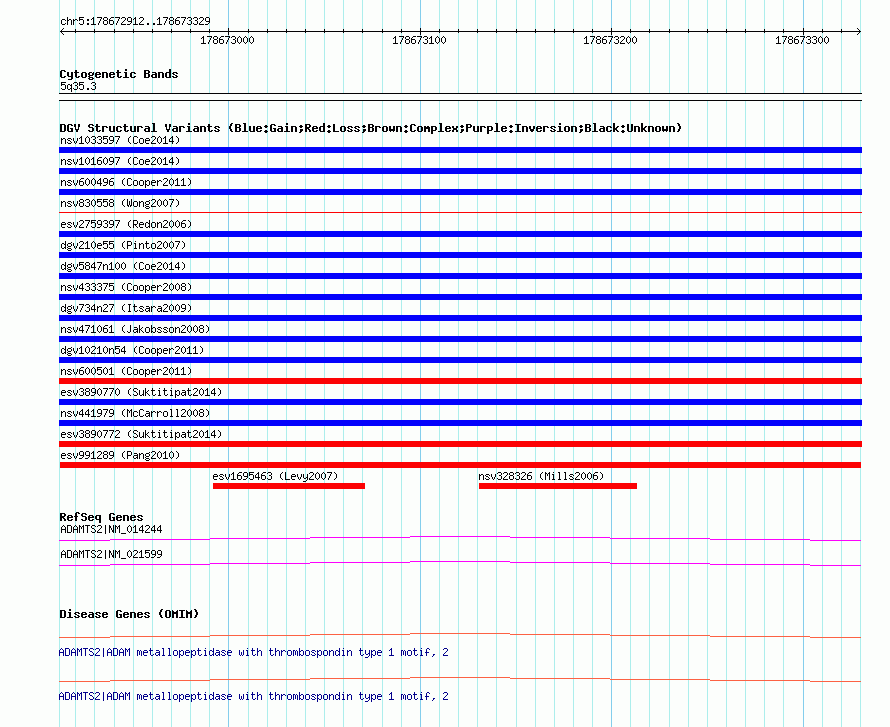Click the 178673300 ruler position label
The width and height of the screenshot is (890, 727).
pyautogui.click(x=803, y=40)
